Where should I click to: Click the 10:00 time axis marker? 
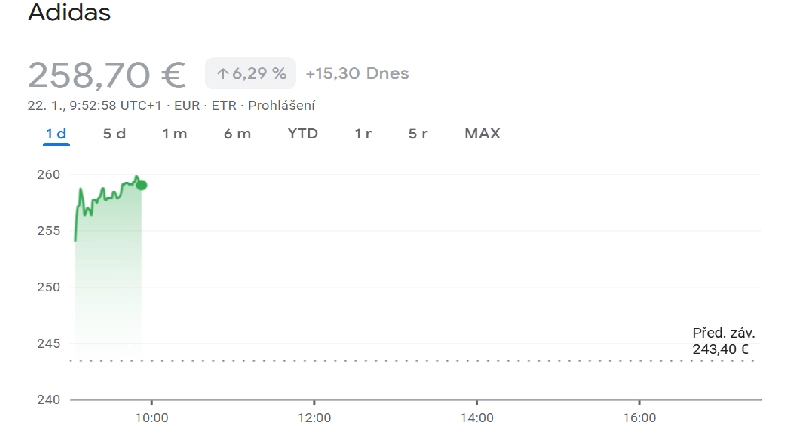click(x=152, y=418)
